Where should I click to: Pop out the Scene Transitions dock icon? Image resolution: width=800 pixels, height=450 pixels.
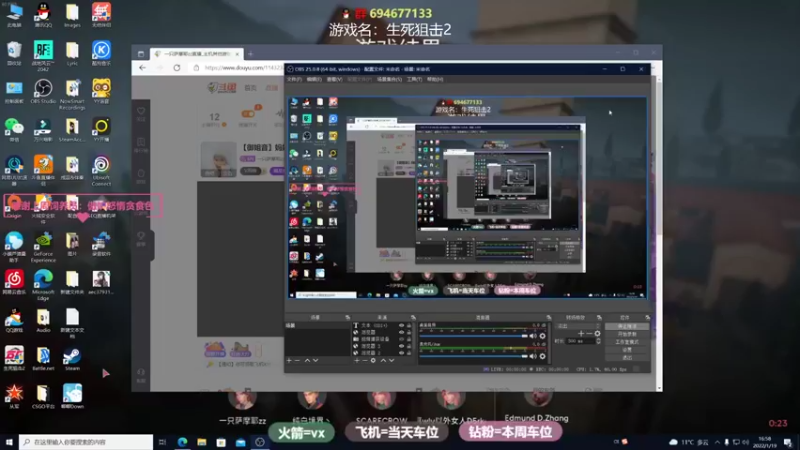(599, 317)
